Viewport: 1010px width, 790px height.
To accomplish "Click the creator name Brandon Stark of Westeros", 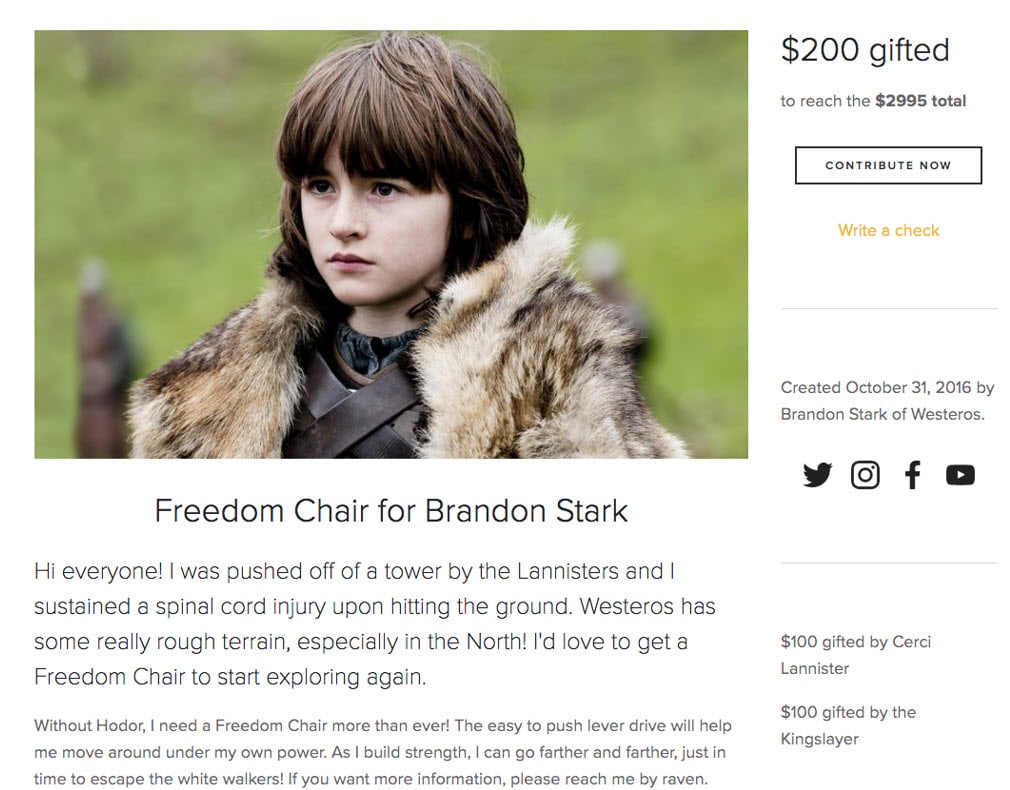I will point(882,414).
